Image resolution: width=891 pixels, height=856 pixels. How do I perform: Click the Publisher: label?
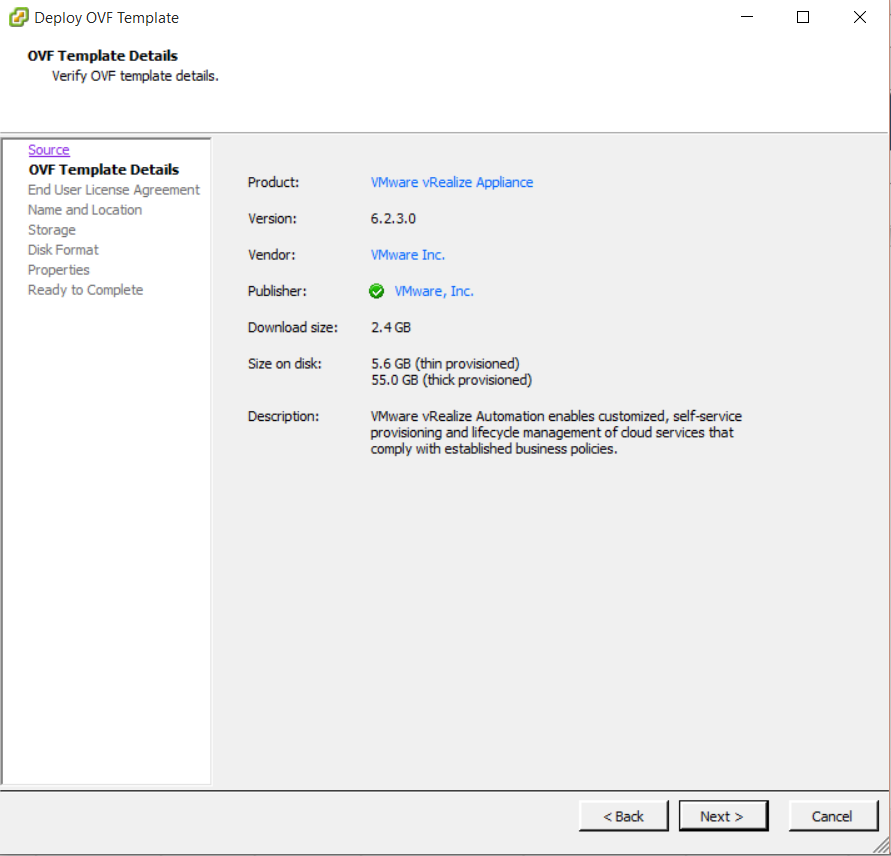tap(277, 291)
